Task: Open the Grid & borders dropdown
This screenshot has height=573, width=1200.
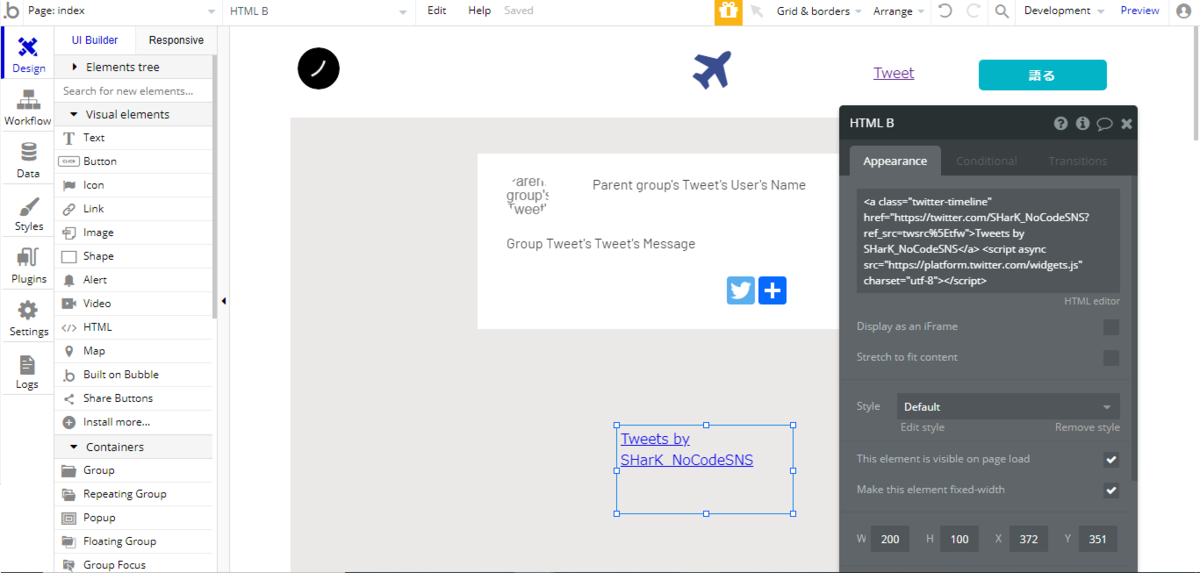Action: 820,11
